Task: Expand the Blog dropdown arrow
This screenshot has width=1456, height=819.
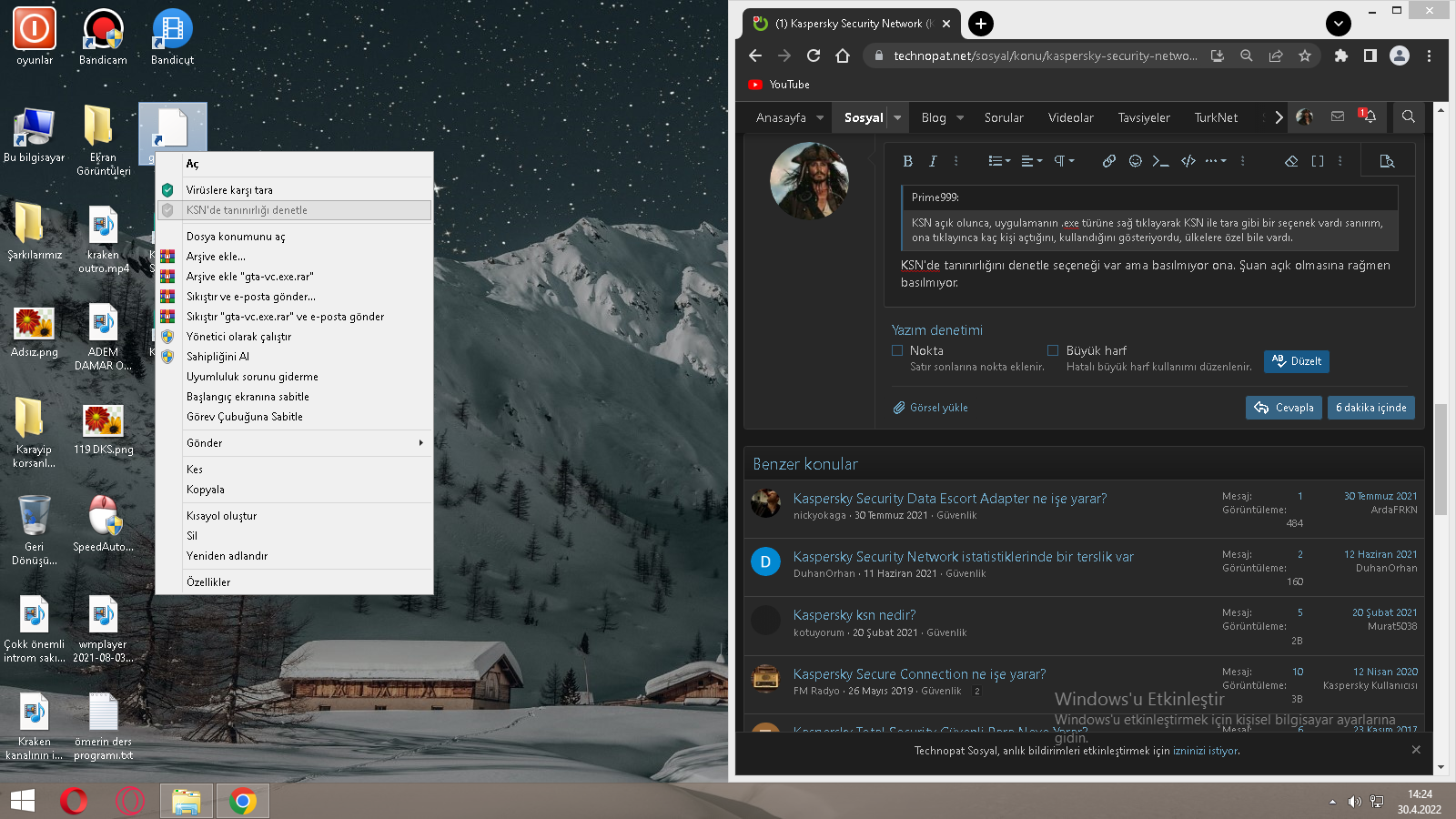Action: coord(960,117)
